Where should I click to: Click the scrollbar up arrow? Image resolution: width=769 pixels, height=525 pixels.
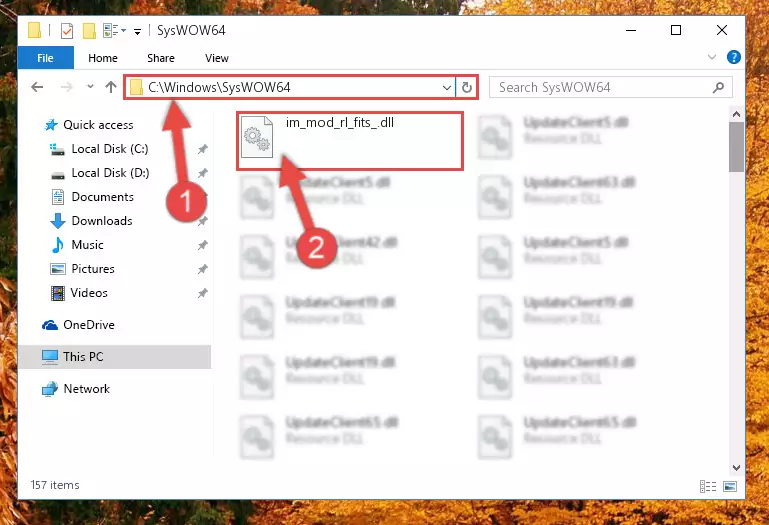click(x=736, y=114)
